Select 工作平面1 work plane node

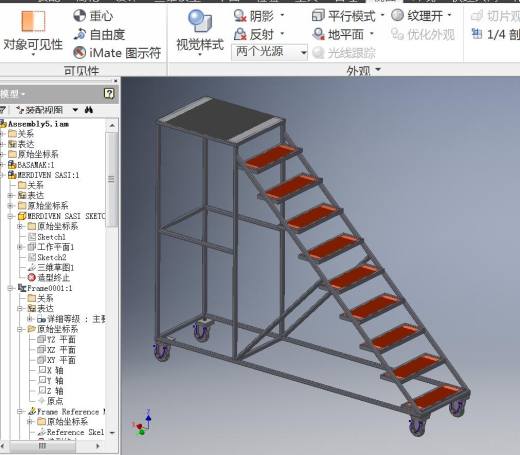tap(55, 247)
